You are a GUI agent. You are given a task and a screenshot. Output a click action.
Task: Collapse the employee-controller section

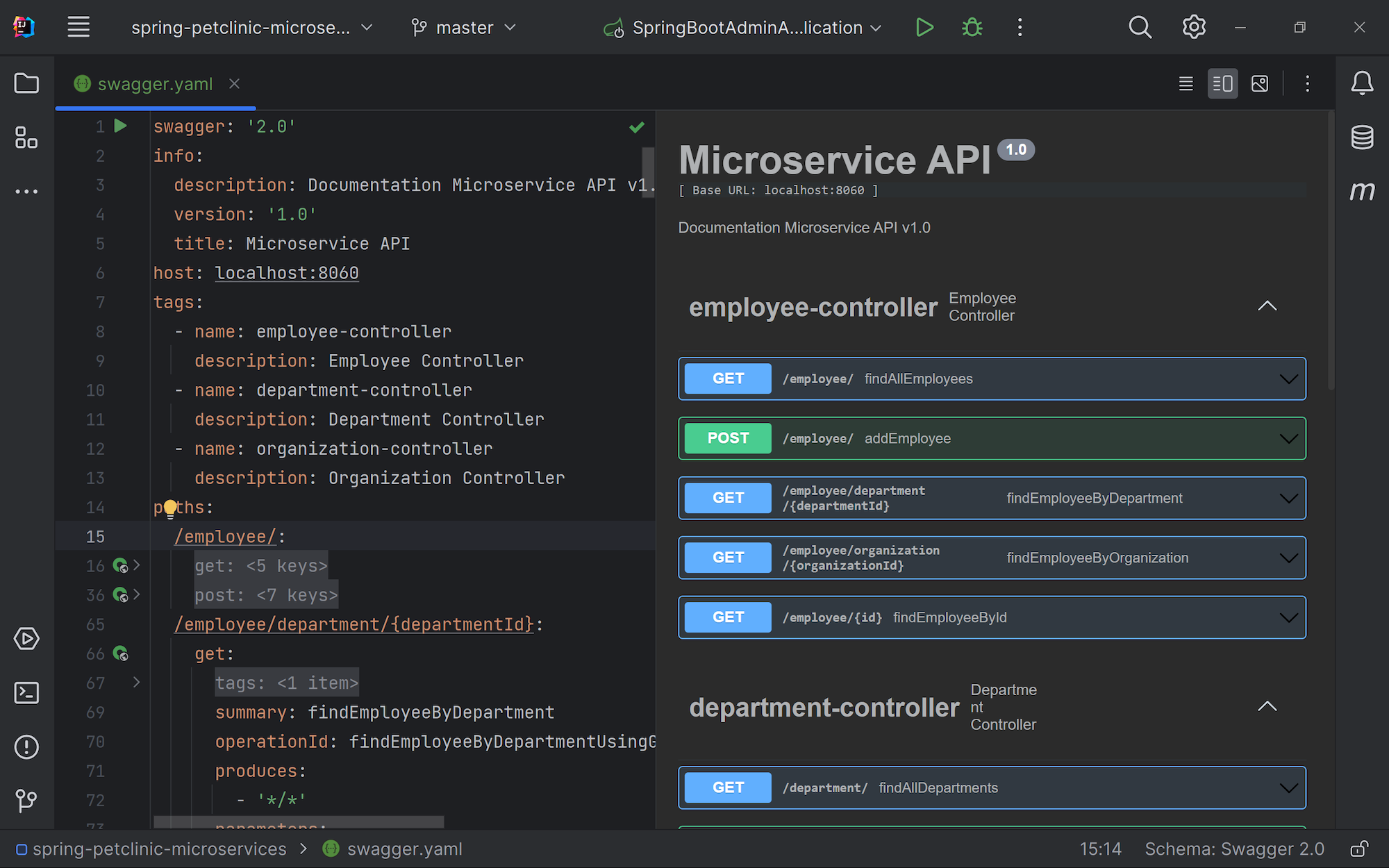coord(1267,306)
